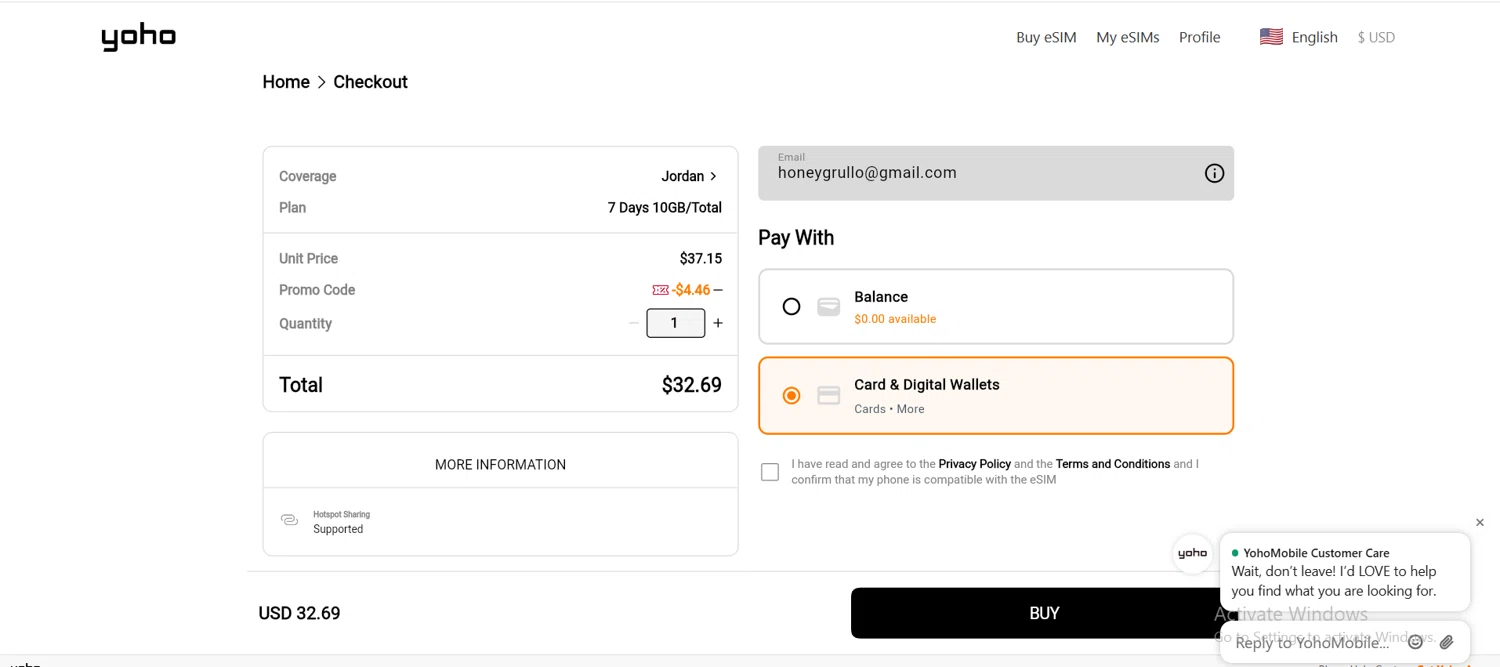The image size is (1500, 667).
Task: Open the emoji picker in chat
Action: 1415,642
